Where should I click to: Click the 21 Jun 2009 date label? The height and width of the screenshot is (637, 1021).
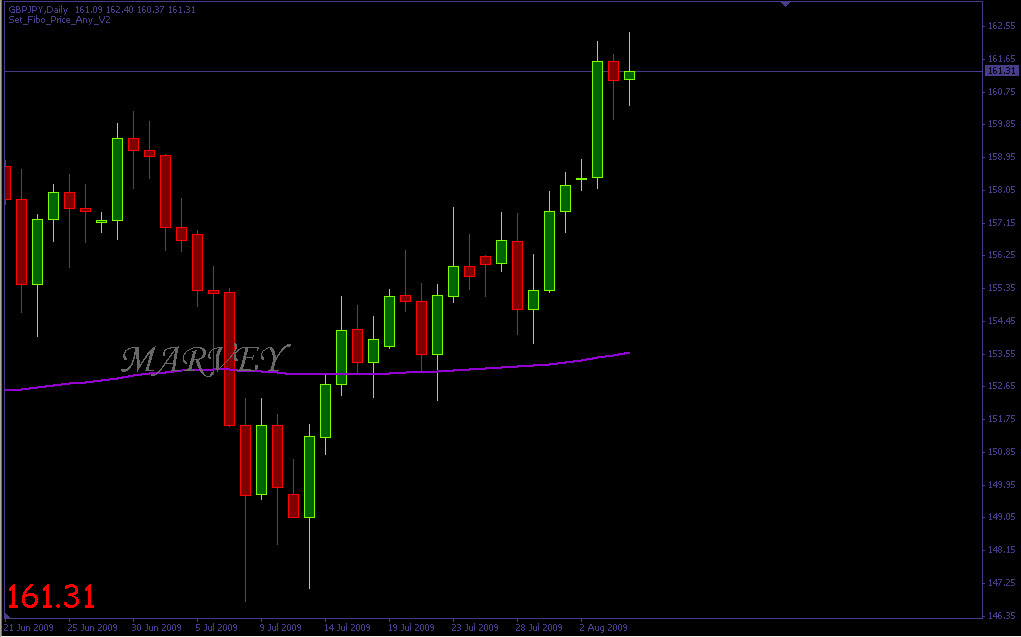point(29,628)
